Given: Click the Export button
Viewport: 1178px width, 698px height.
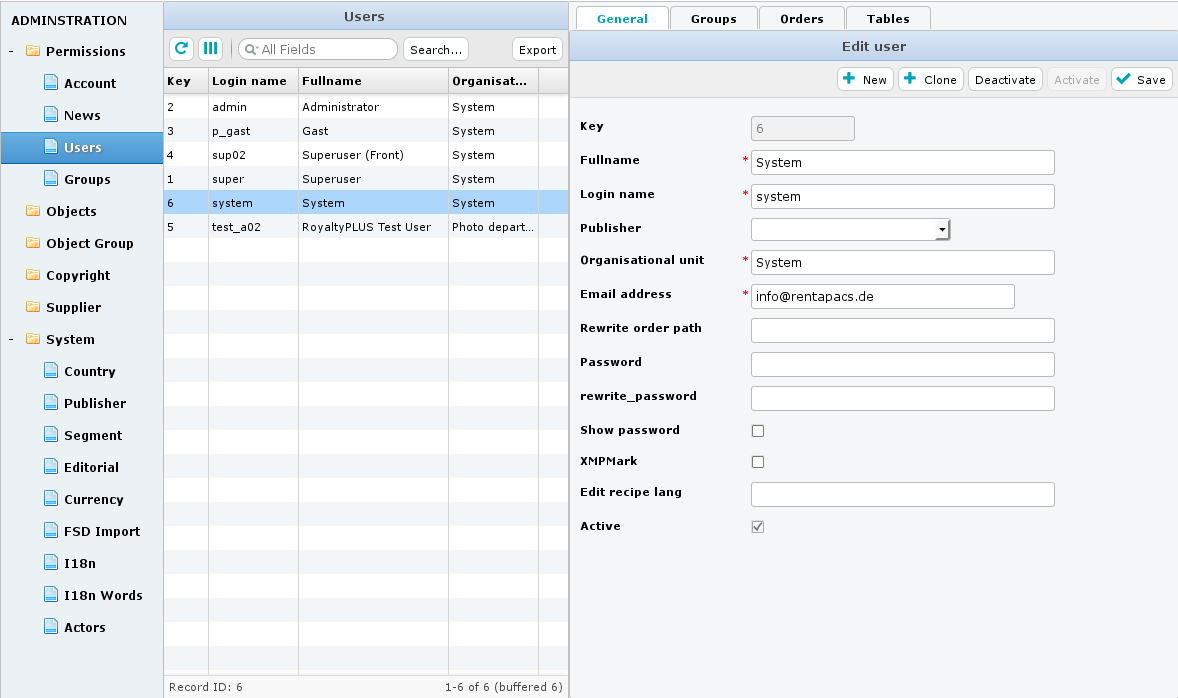Looking at the screenshot, I should coord(537,49).
